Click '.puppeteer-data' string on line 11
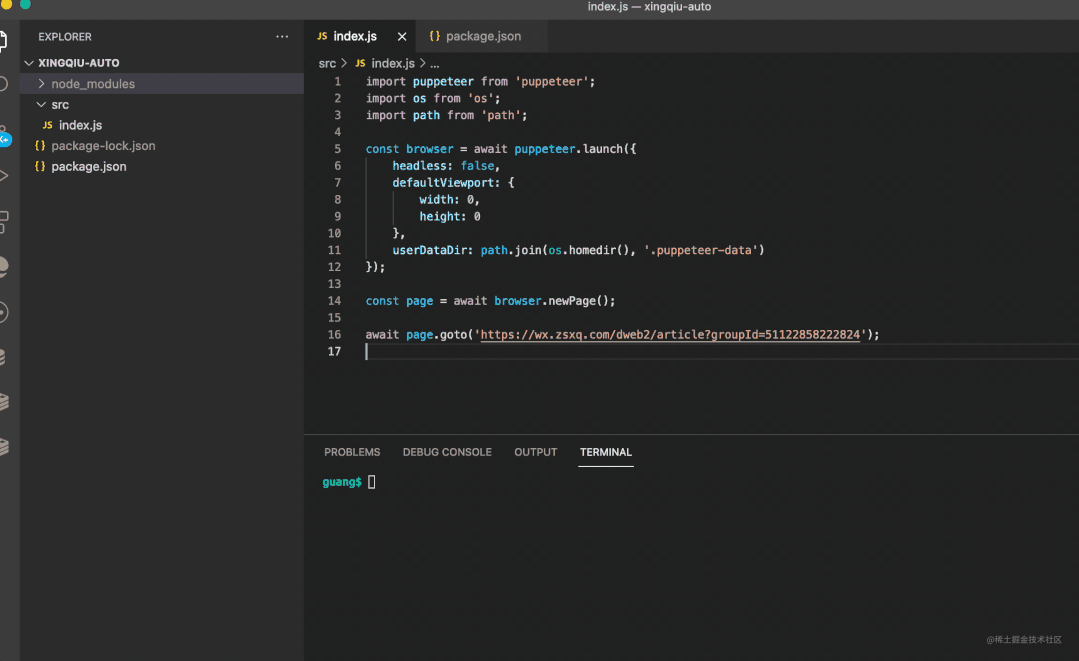Screen dimensions: 1079x661 [x=701, y=250]
